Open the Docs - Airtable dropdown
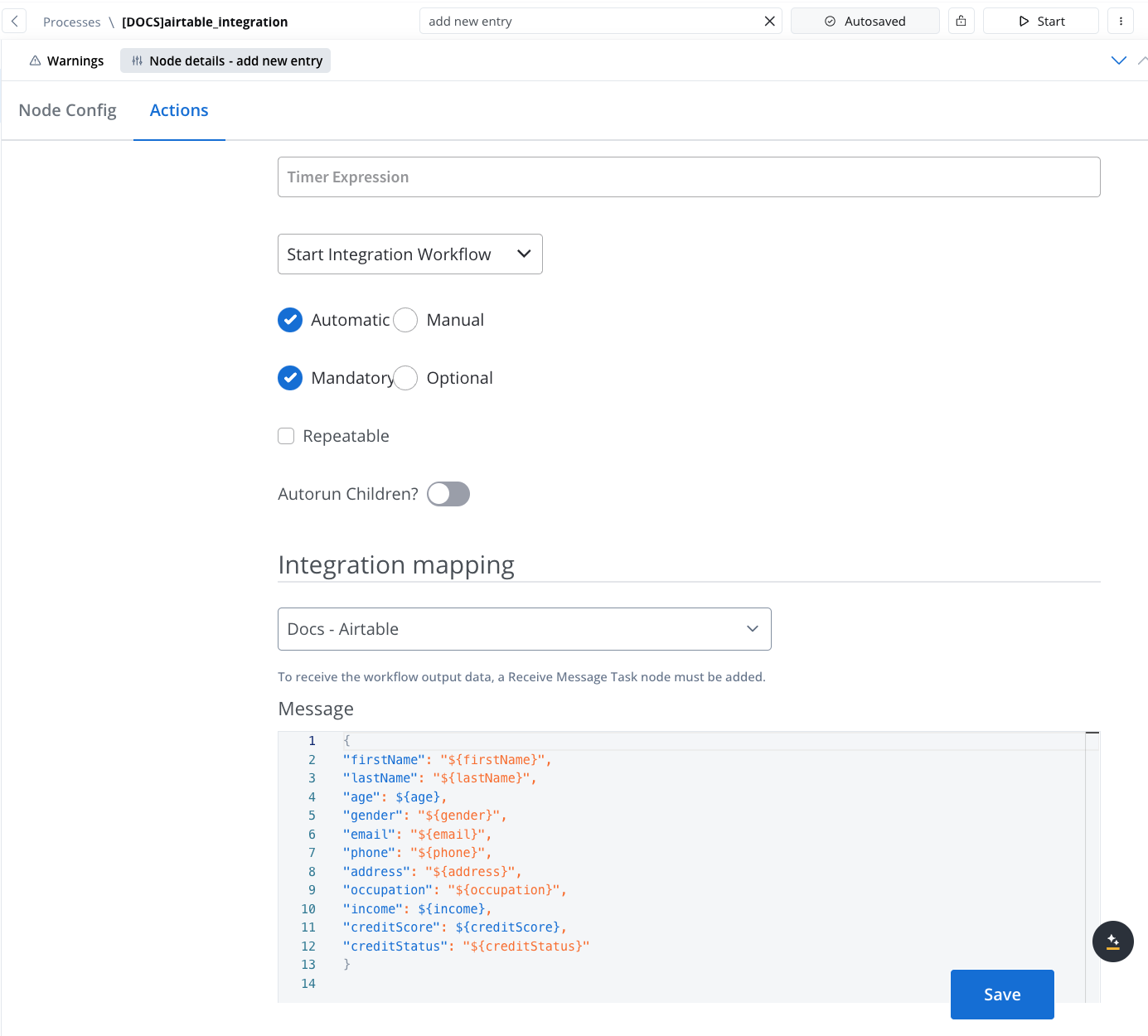This screenshot has height=1036, width=1148. point(525,629)
